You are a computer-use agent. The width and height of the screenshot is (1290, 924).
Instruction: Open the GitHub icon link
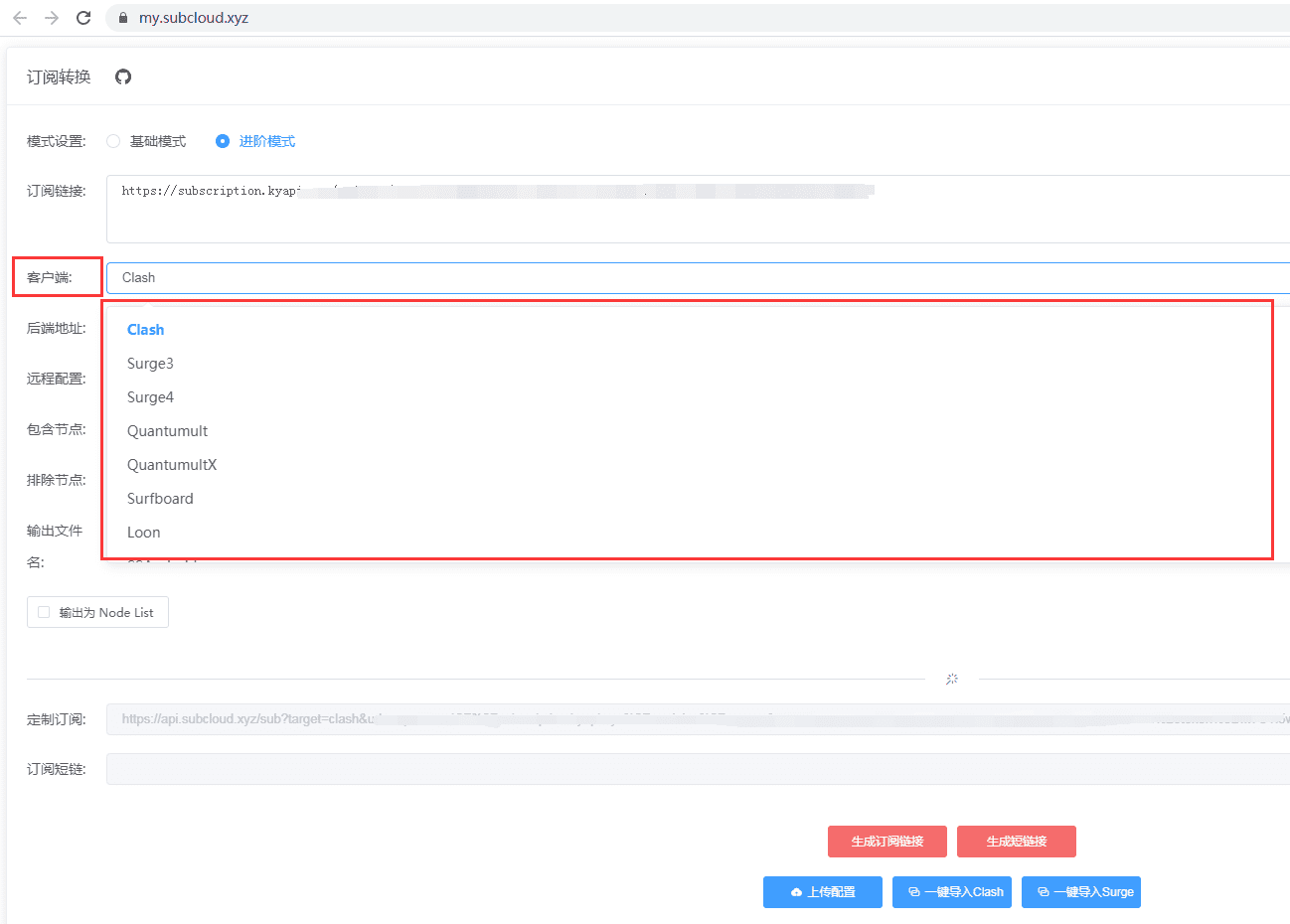tap(123, 77)
